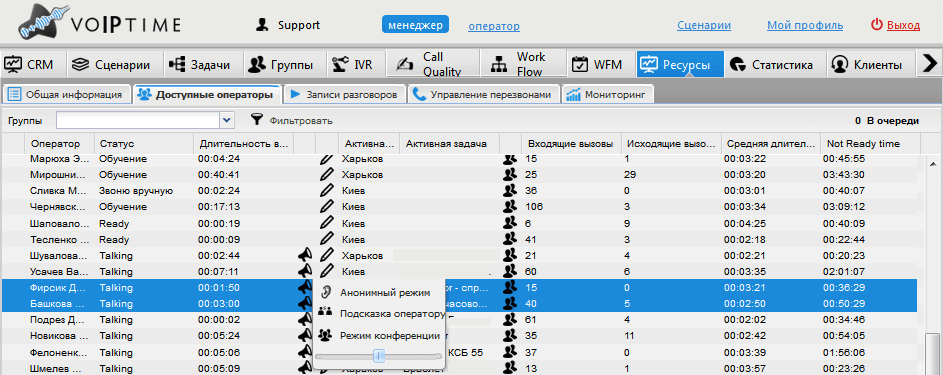Open the Мой профиль link
The image size is (943, 375).
tap(805, 25)
